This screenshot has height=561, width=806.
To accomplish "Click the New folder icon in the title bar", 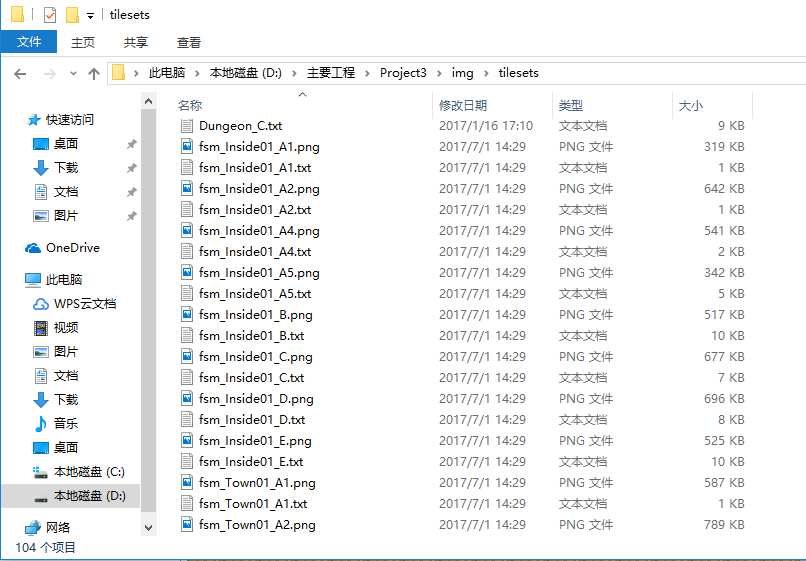I will coord(72,15).
